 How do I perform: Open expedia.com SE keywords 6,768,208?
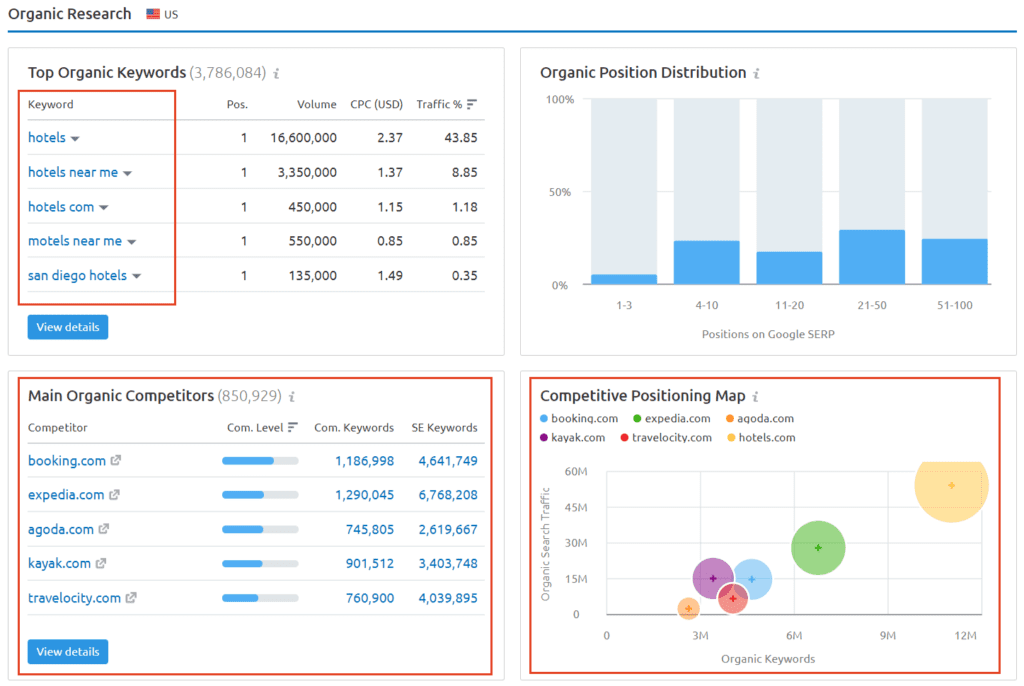click(x=448, y=495)
